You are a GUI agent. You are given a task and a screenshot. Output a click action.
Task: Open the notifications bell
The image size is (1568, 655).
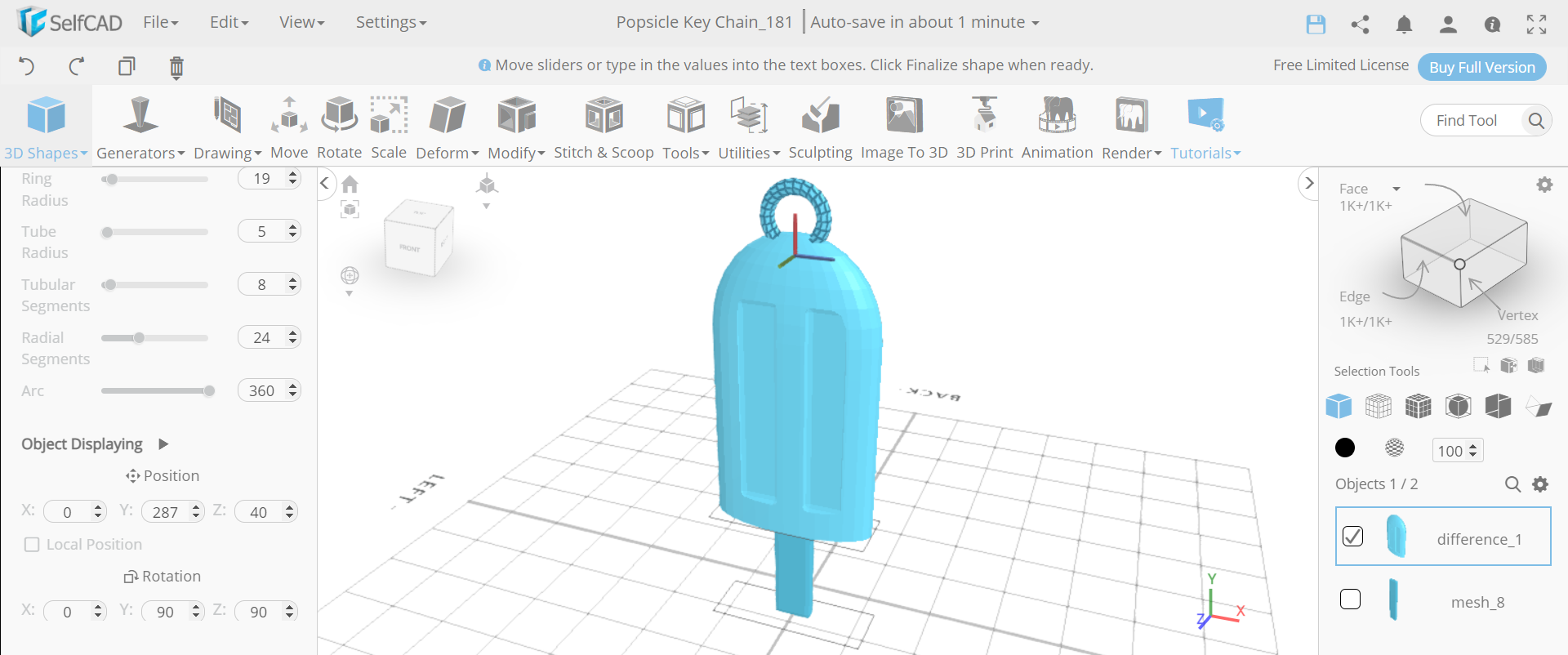coord(1404,25)
